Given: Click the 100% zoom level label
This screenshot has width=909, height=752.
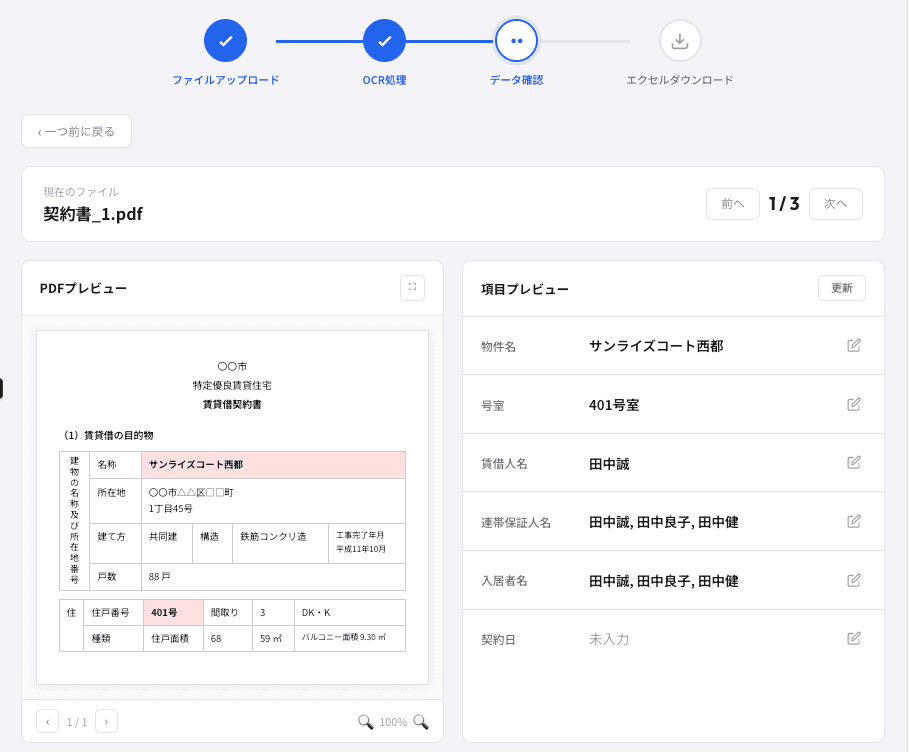Looking at the screenshot, I should [393, 721].
